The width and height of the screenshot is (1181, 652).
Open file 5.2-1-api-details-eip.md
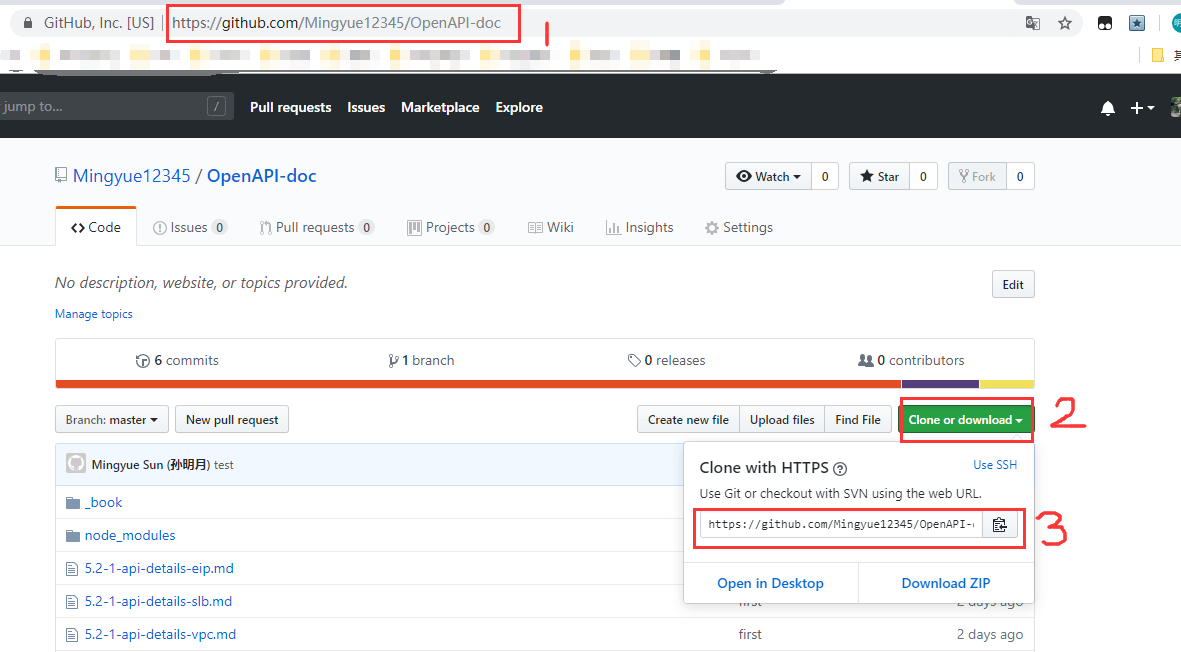click(159, 568)
